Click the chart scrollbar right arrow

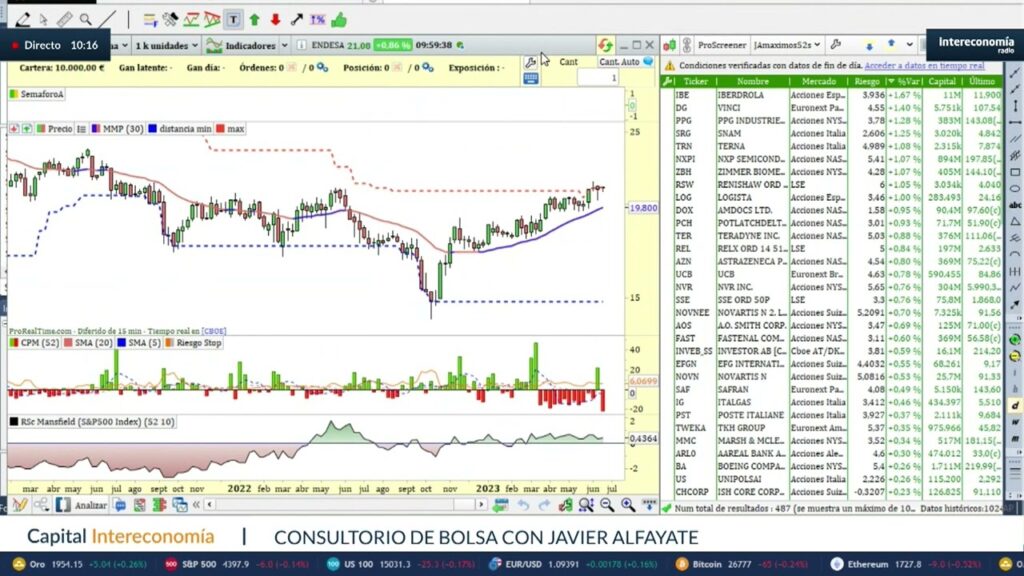tap(481, 504)
